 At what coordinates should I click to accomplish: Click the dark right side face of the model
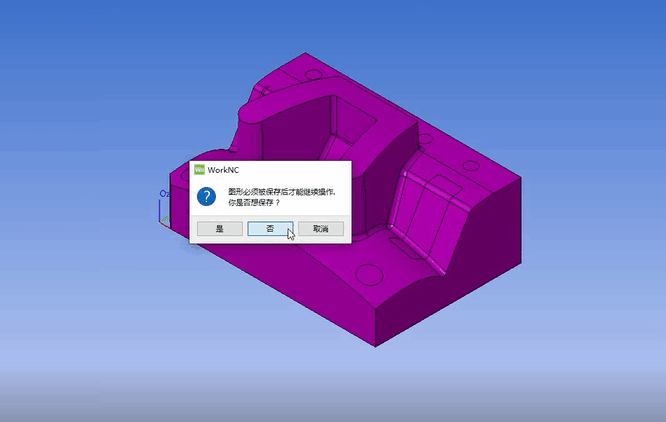[480, 263]
